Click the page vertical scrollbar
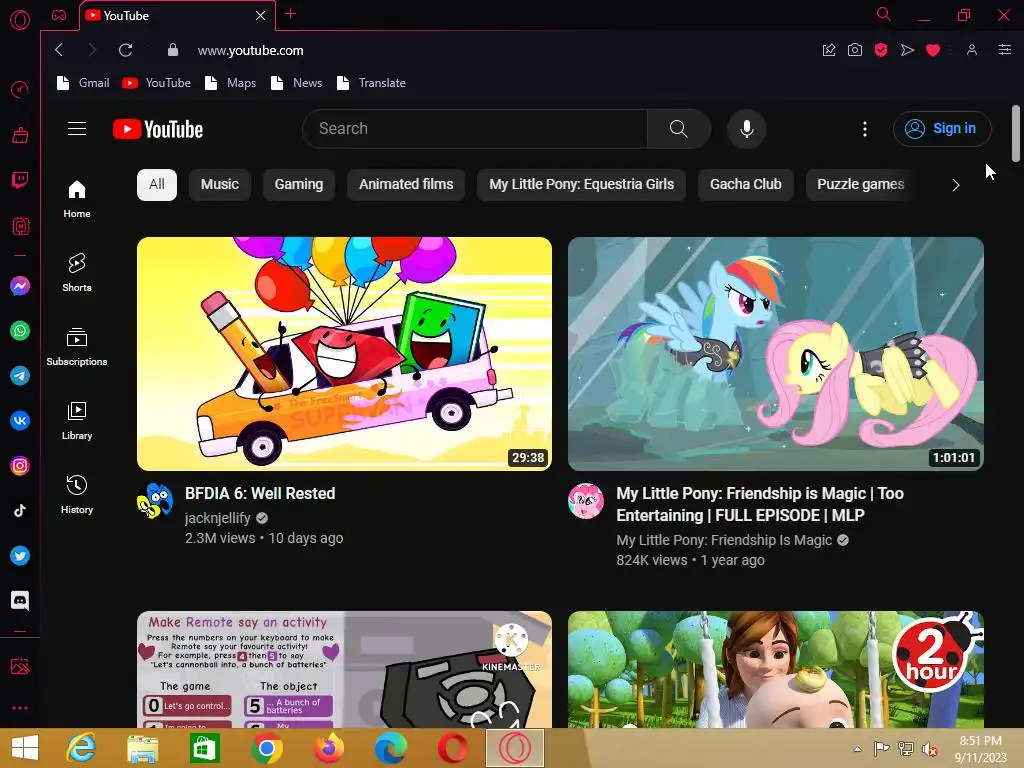Image resolution: width=1024 pixels, height=768 pixels. click(1016, 133)
